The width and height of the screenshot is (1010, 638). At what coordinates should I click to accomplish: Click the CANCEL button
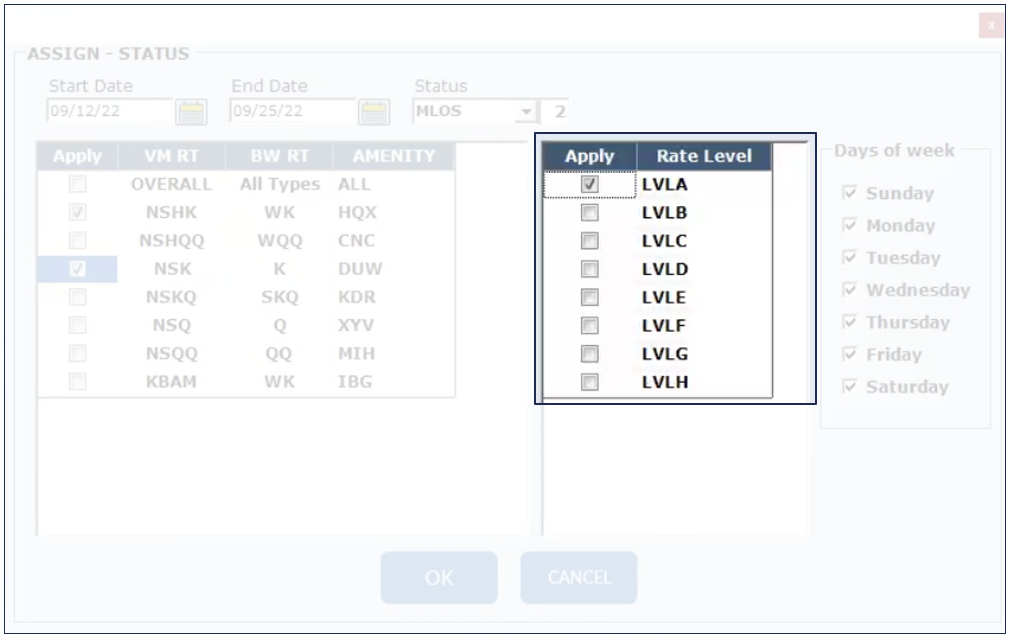coord(578,578)
